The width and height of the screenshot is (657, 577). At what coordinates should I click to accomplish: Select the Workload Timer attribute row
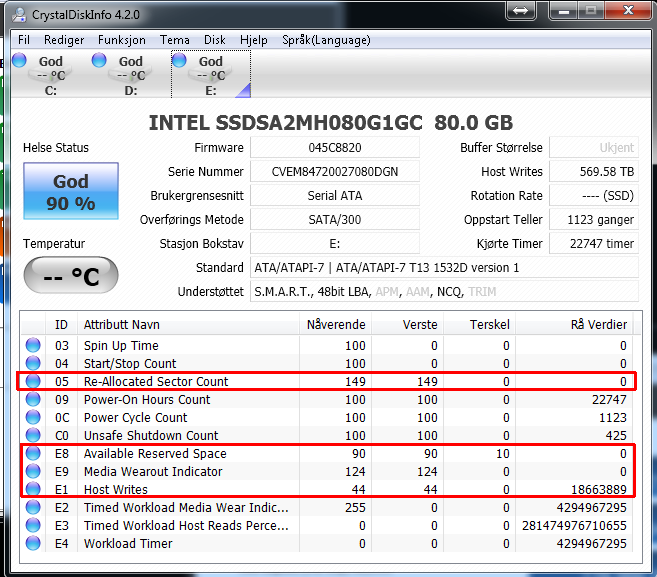(x=327, y=543)
